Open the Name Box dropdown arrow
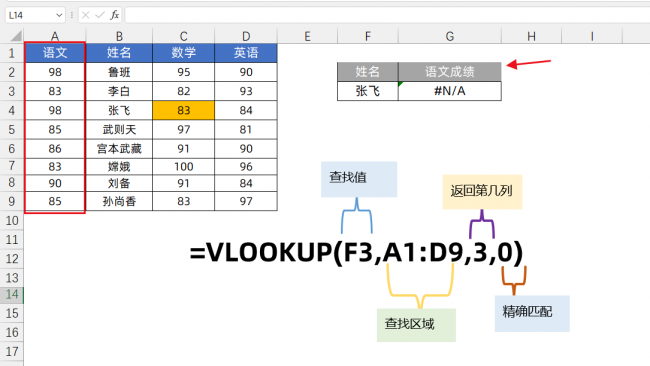Screen dimensions: 650x366 click(x=59, y=15)
